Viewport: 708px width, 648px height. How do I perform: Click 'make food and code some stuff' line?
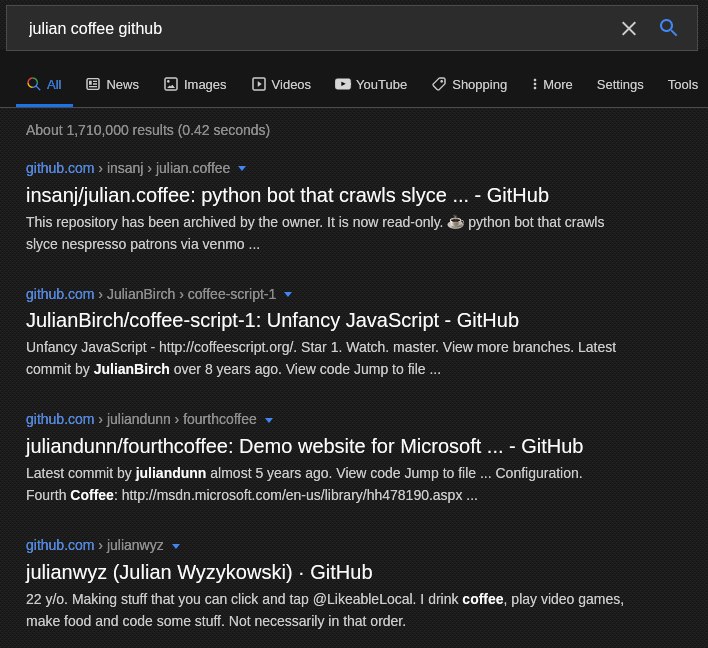216,621
